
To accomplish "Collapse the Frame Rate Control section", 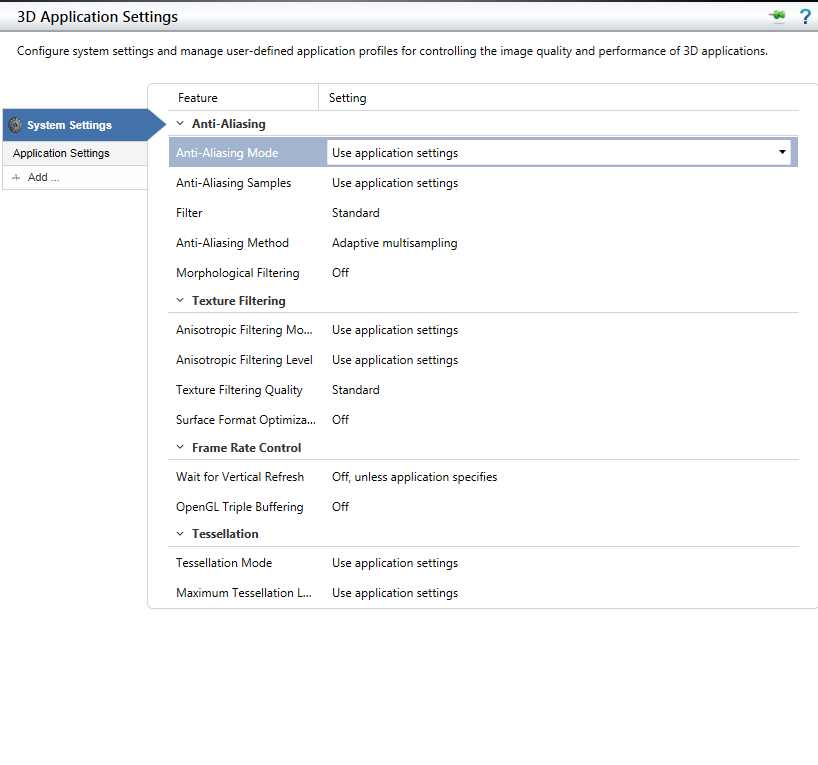I will tap(180, 447).
